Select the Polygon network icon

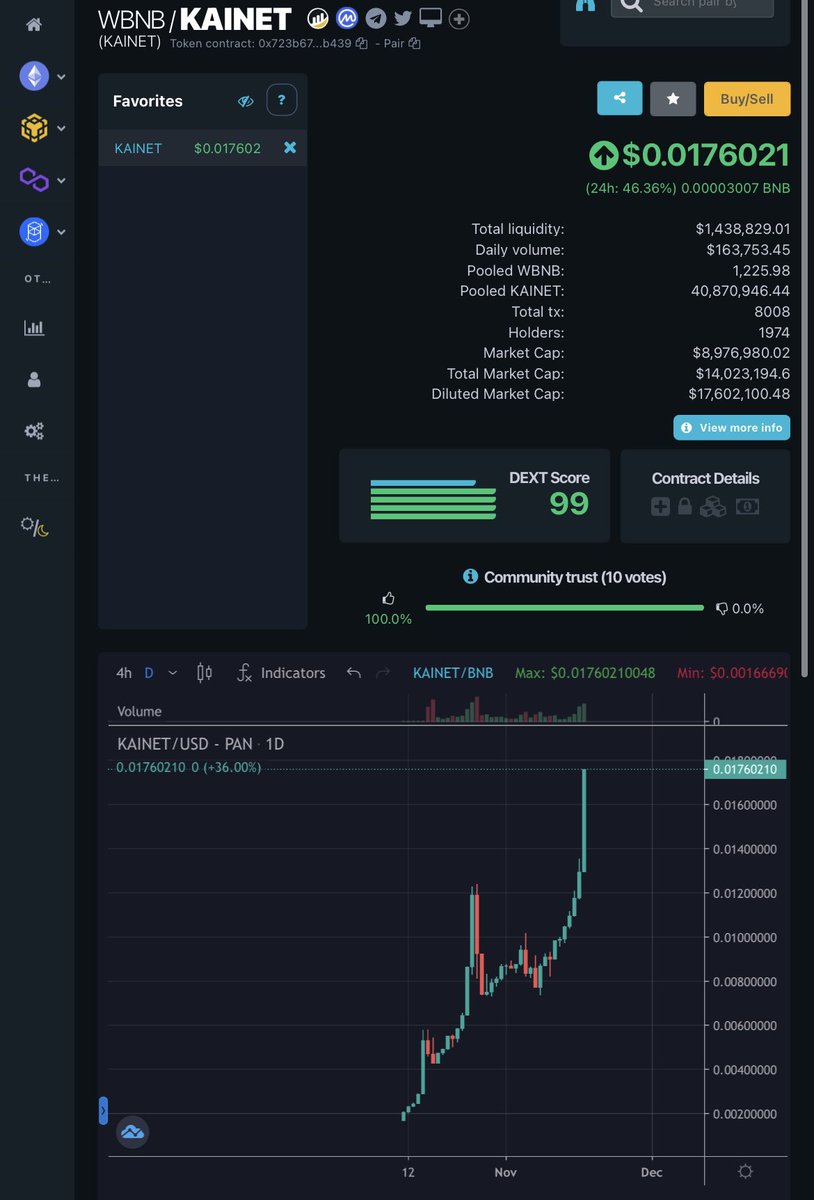pyautogui.click(x=34, y=180)
